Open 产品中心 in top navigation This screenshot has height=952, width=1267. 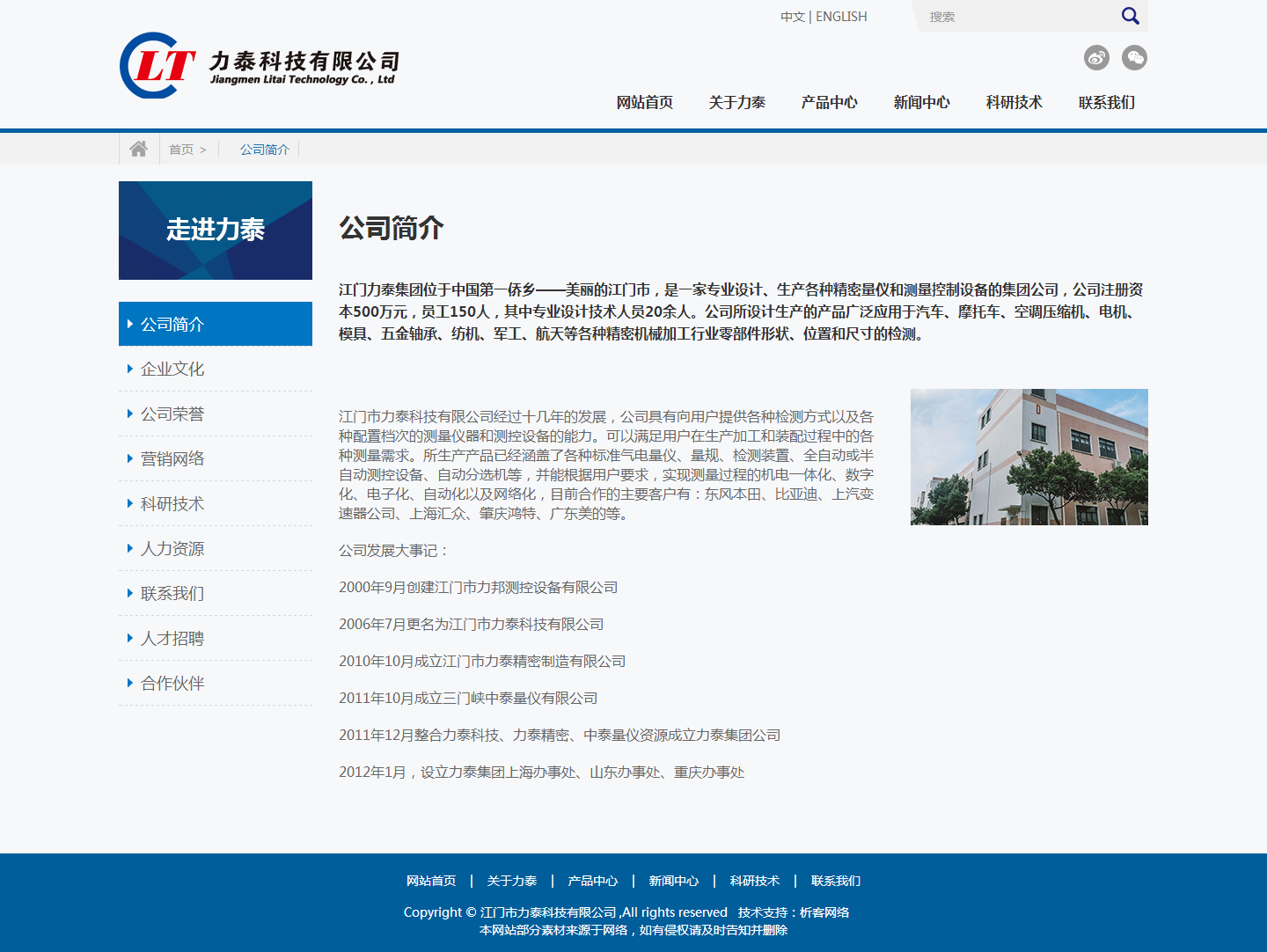pos(829,103)
